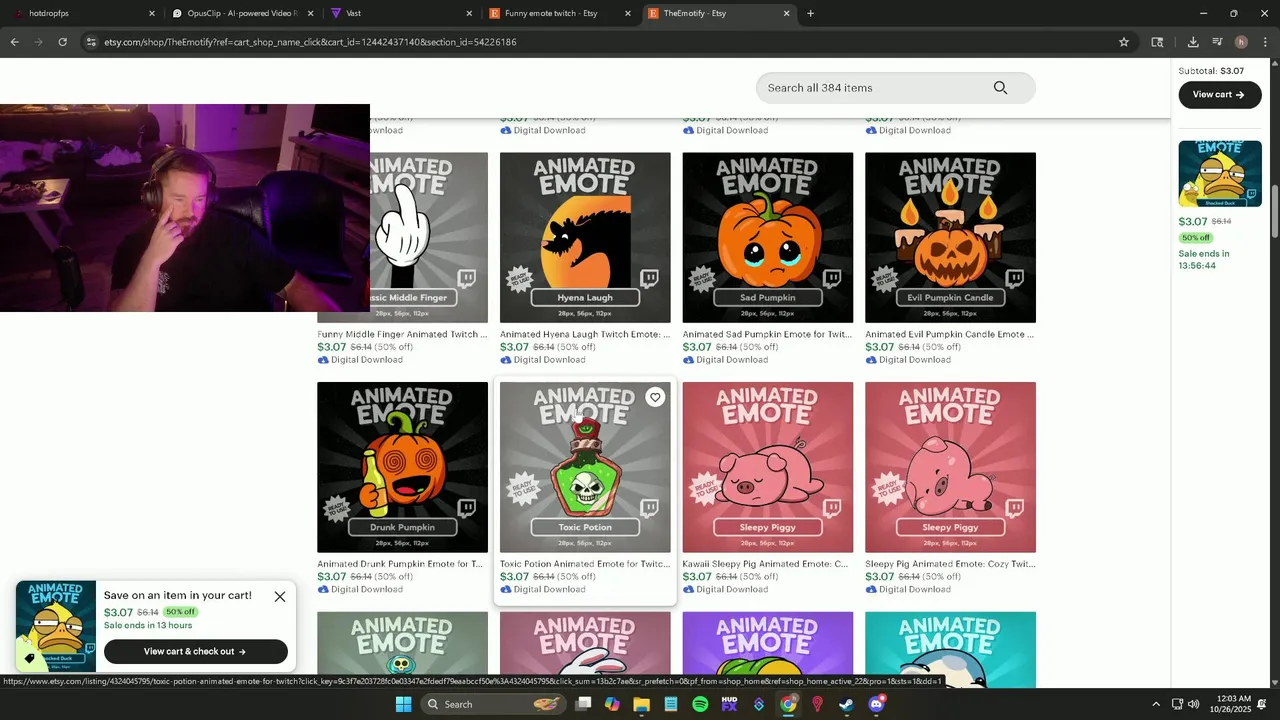Open the Windows Start menu
The image size is (1280, 720).
tap(403, 704)
